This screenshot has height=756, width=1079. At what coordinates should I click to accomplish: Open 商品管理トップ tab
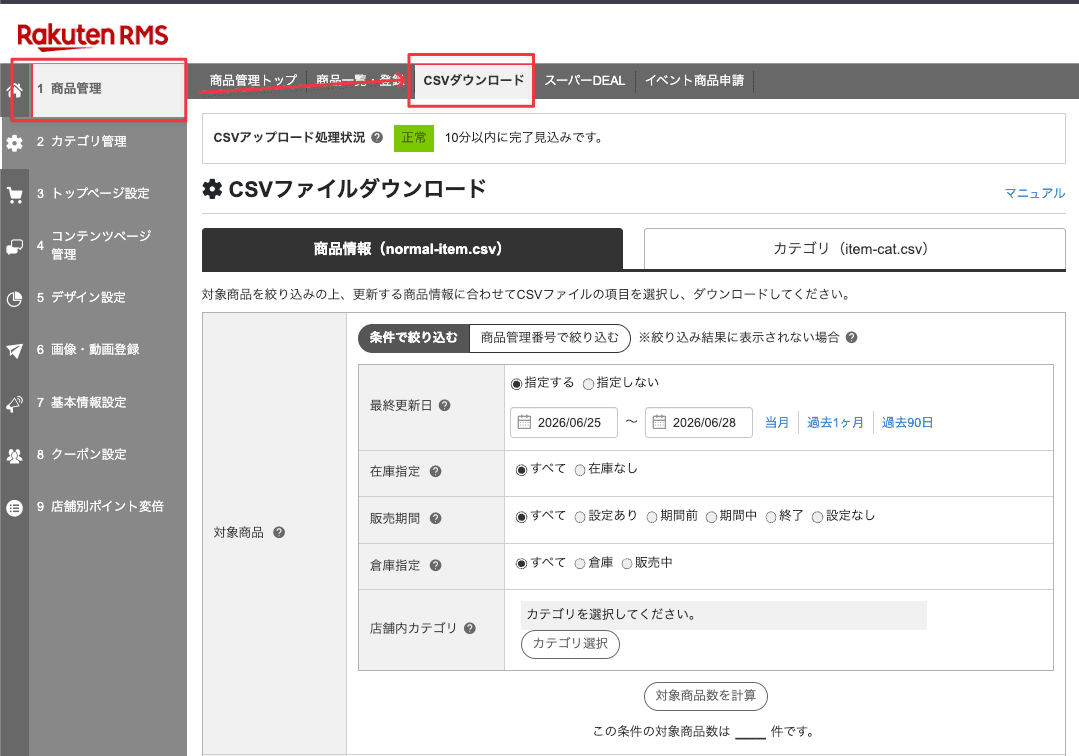tap(253, 80)
